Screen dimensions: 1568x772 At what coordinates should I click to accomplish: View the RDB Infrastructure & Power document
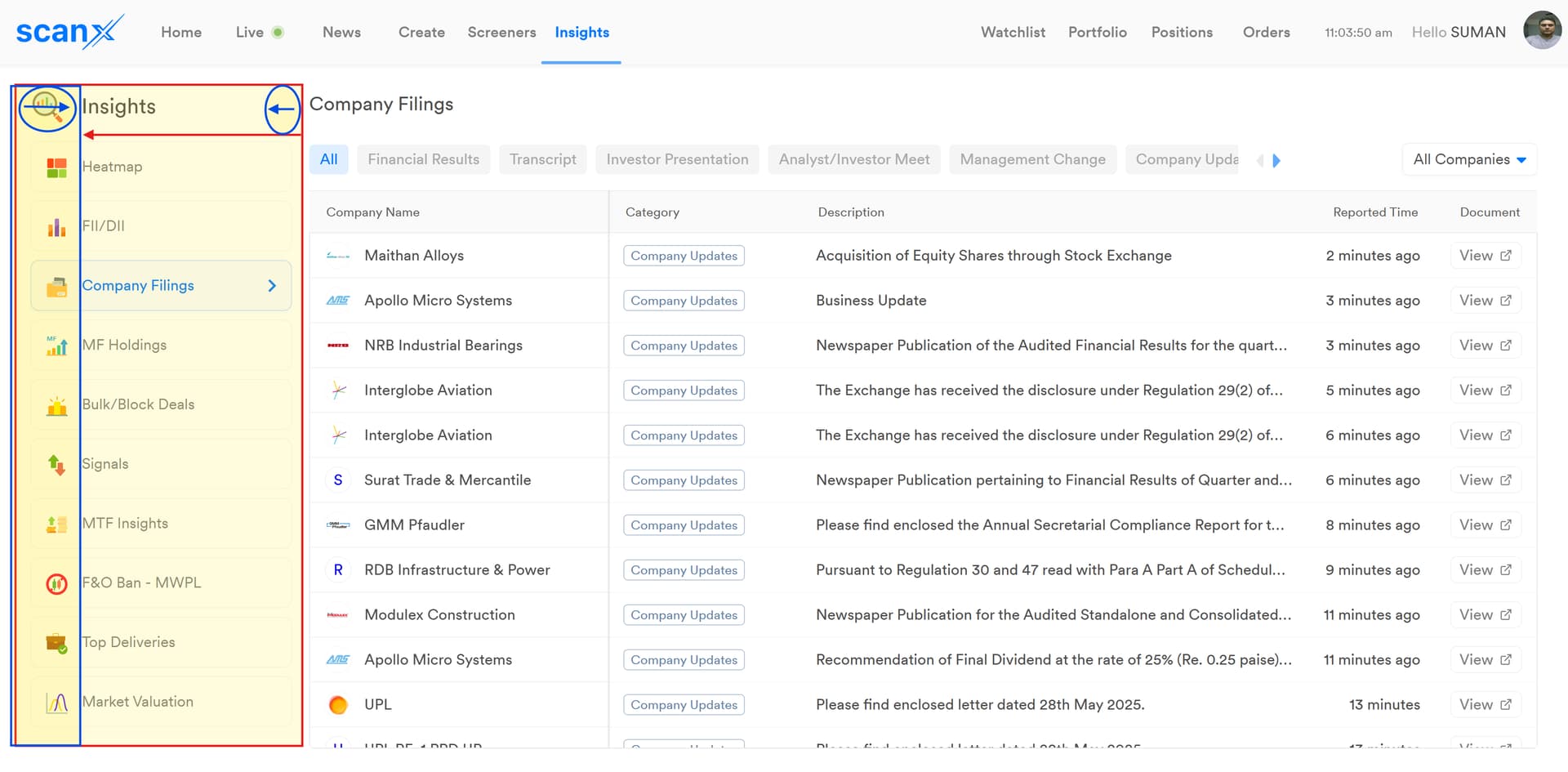[x=1486, y=570]
